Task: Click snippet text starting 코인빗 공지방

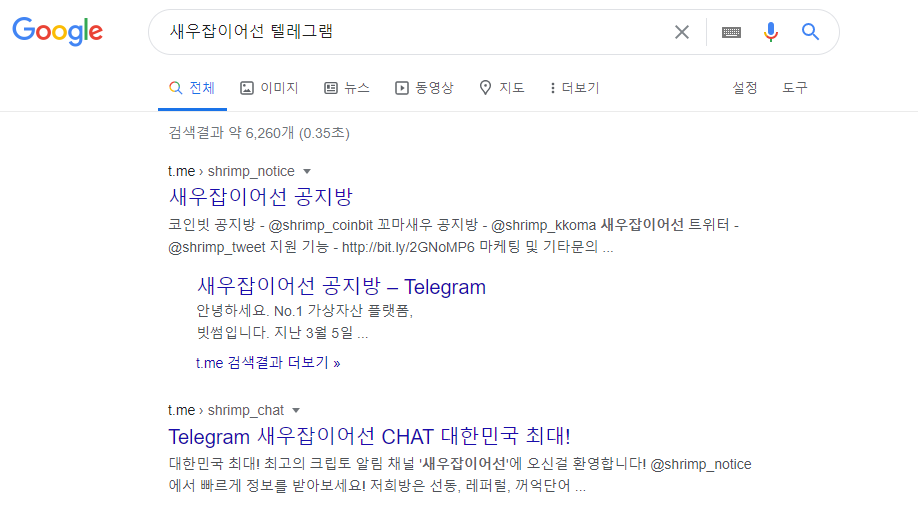Action: (x=454, y=236)
